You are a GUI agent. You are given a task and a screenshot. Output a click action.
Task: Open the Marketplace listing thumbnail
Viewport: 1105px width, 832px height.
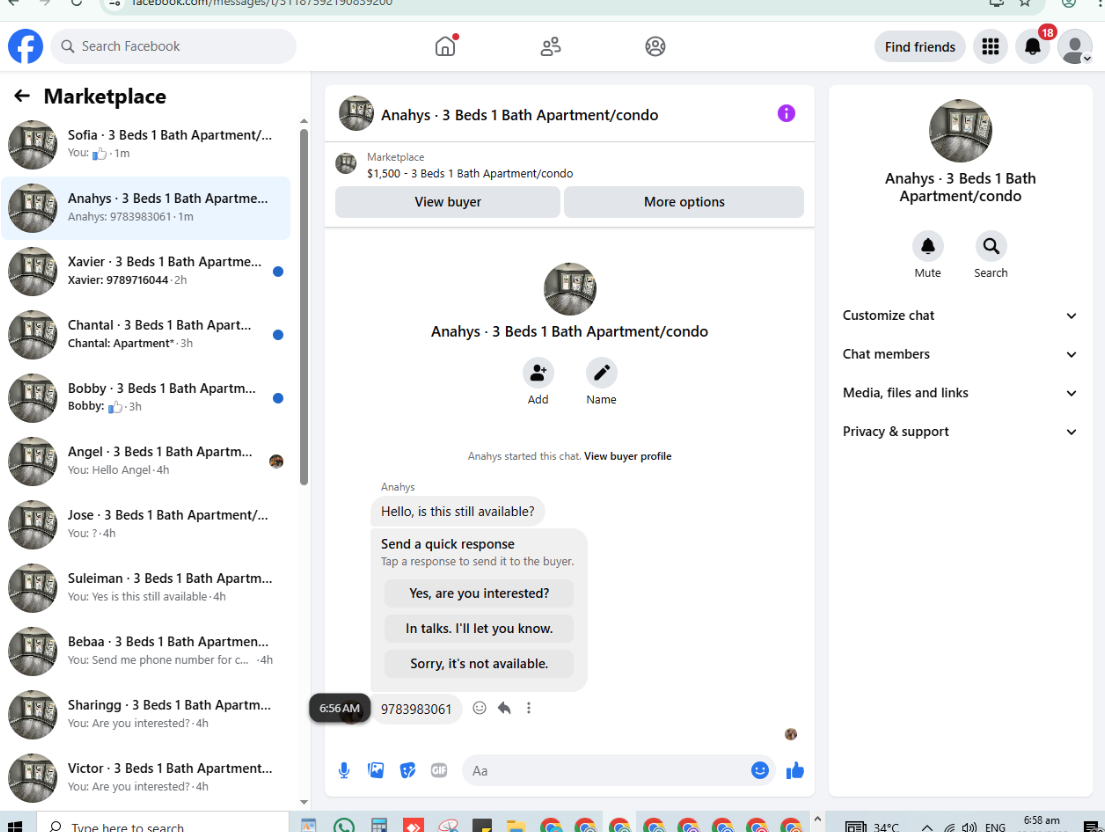pyautogui.click(x=345, y=163)
